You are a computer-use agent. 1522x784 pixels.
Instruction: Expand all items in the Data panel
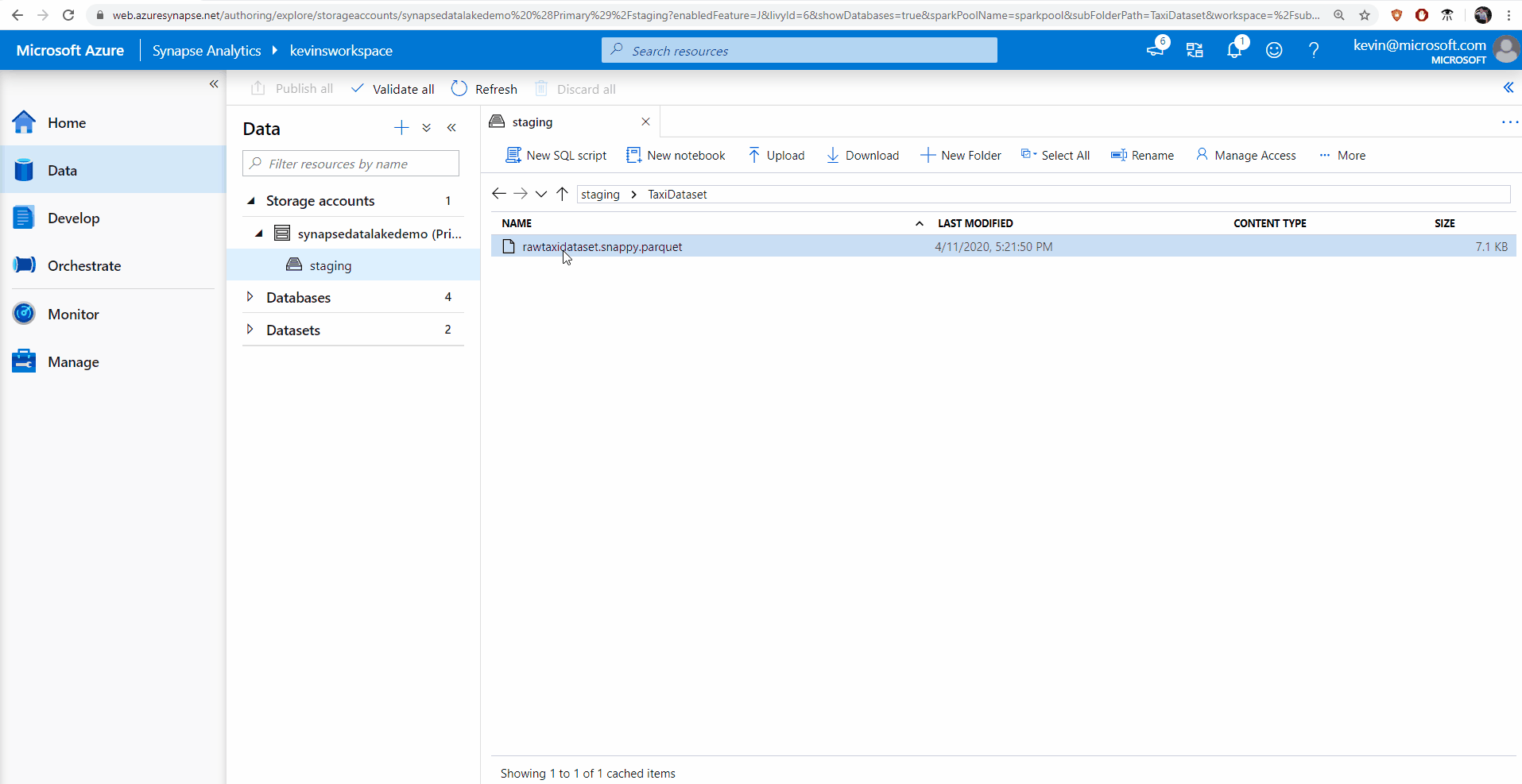pyautogui.click(x=427, y=128)
